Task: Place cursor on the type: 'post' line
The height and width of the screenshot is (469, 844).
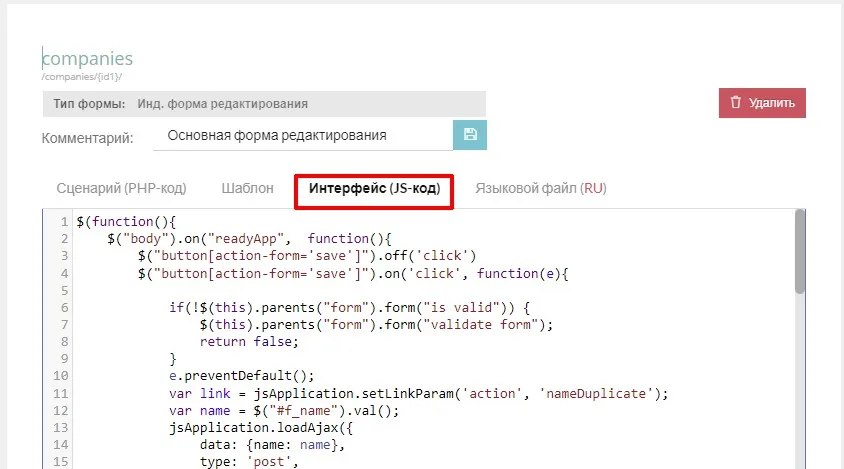Action: pos(253,461)
